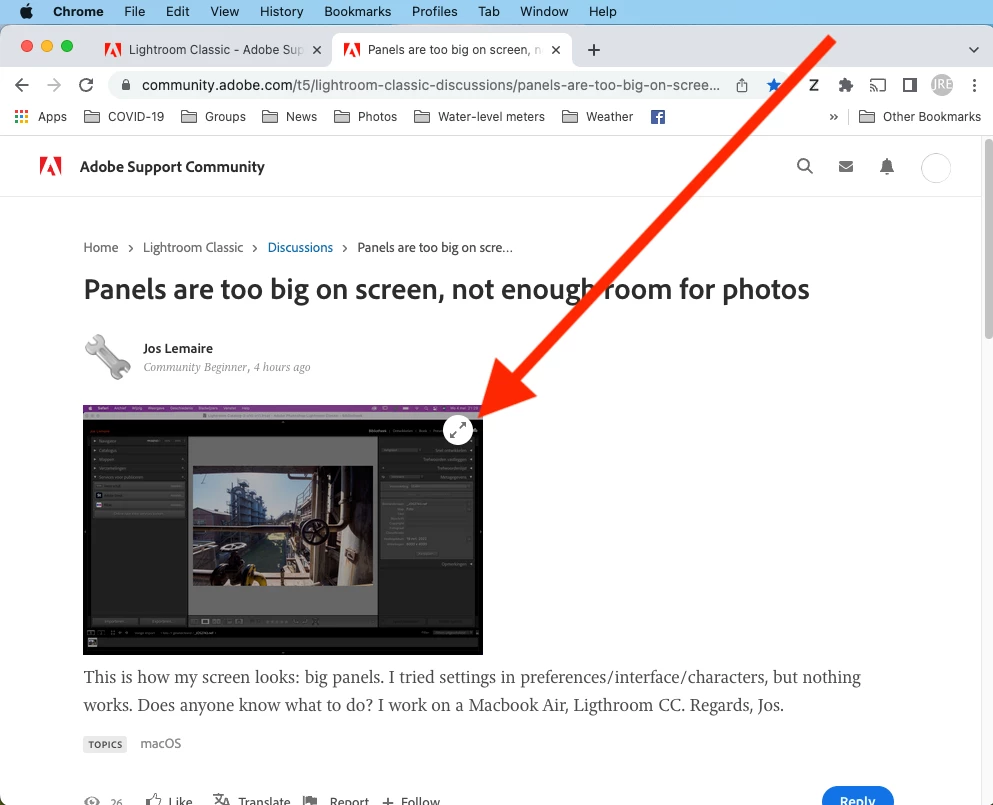The width and height of the screenshot is (993, 805).
Task: Open the Photos bookmarks folder
Action: pos(365,117)
